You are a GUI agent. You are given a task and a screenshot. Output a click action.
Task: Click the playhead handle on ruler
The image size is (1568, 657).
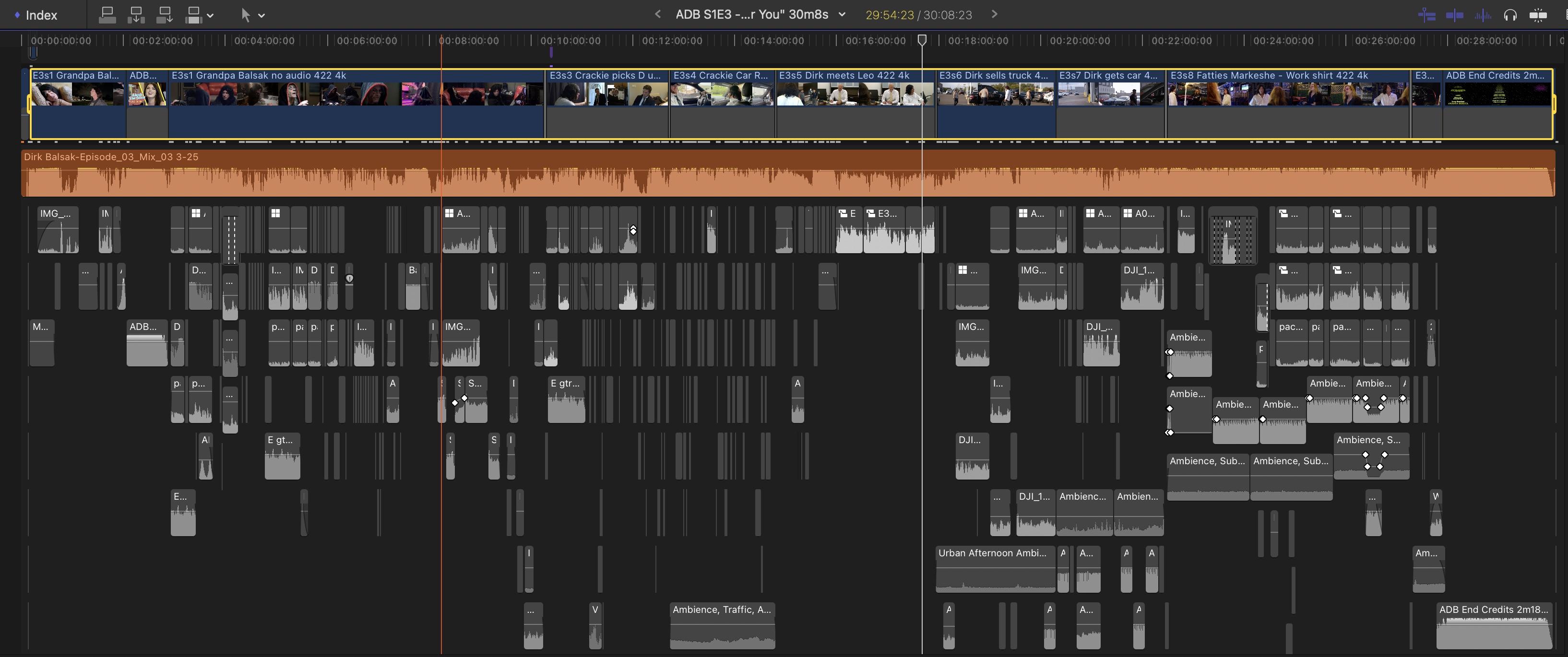[x=922, y=40]
